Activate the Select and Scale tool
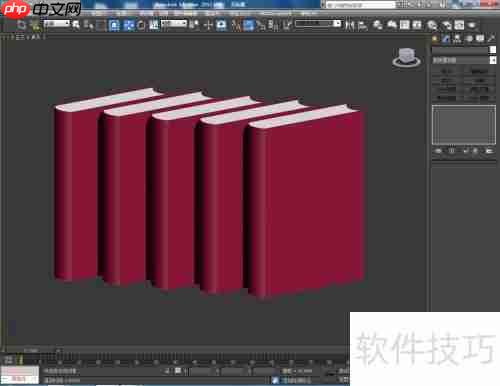This screenshot has height=386, width=500. click(x=154, y=25)
